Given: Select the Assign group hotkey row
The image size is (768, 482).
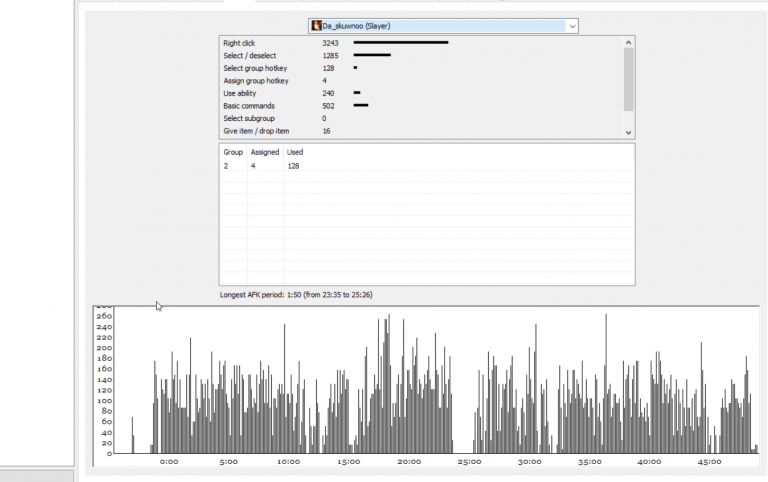Looking at the screenshot, I should [421, 81].
